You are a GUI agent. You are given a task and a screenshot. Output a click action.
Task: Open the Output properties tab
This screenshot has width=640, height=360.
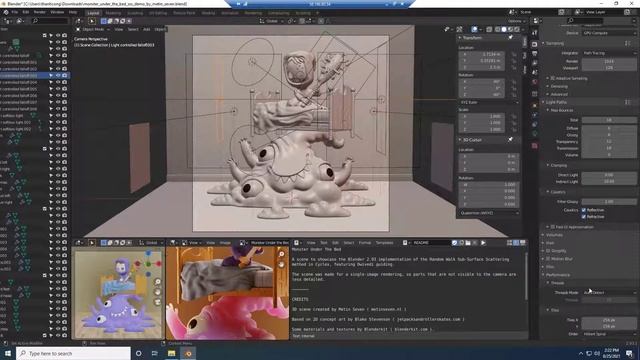535,54
